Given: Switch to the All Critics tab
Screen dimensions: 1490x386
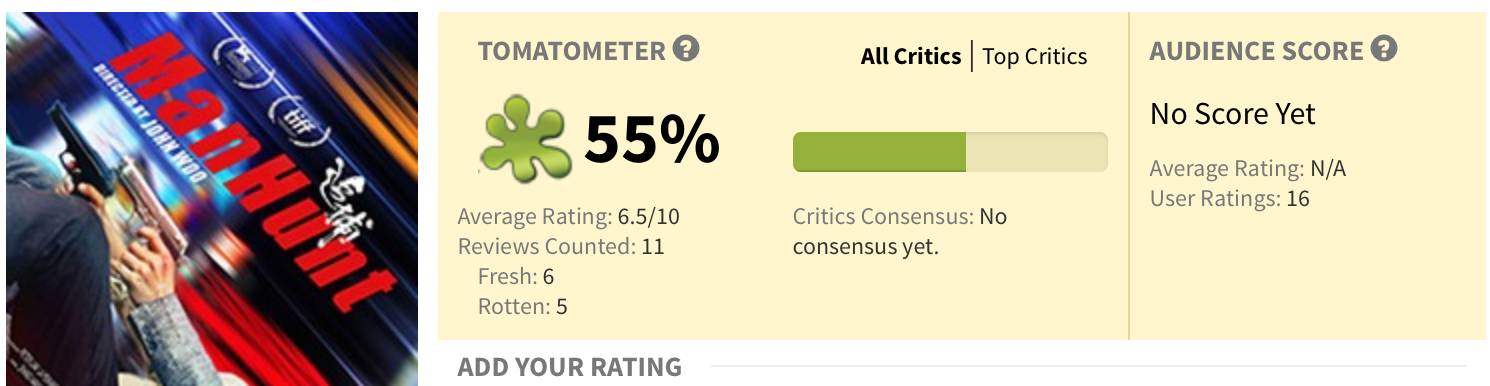Looking at the screenshot, I should (911, 56).
